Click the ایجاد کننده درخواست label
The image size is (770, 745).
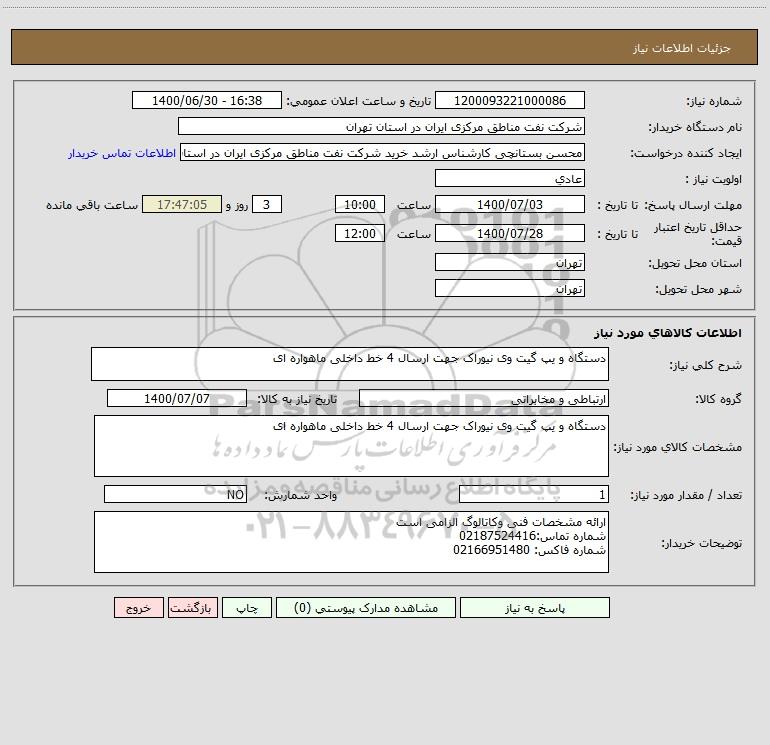click(686, 153)
